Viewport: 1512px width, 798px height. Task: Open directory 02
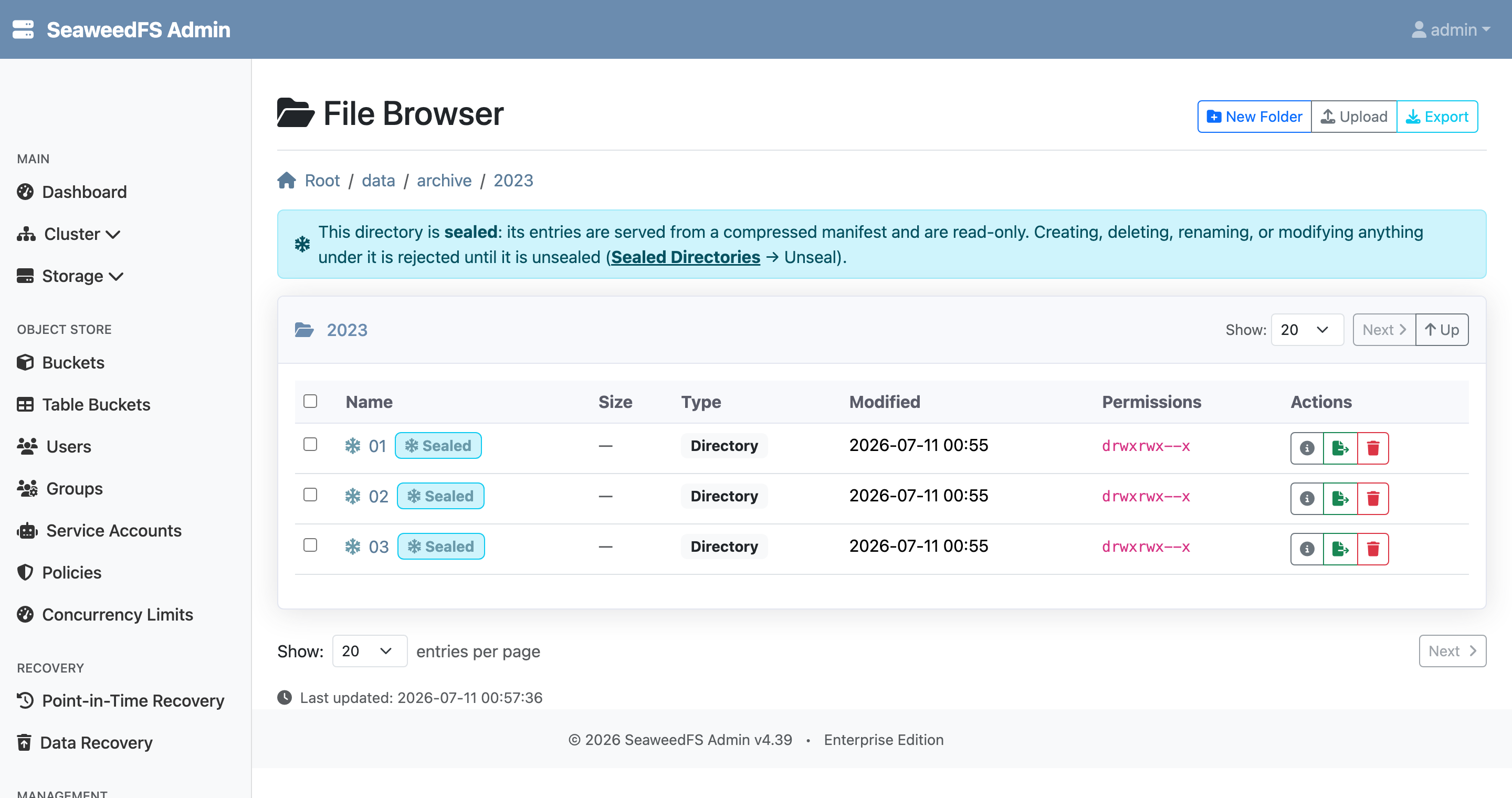pos(379,497)
